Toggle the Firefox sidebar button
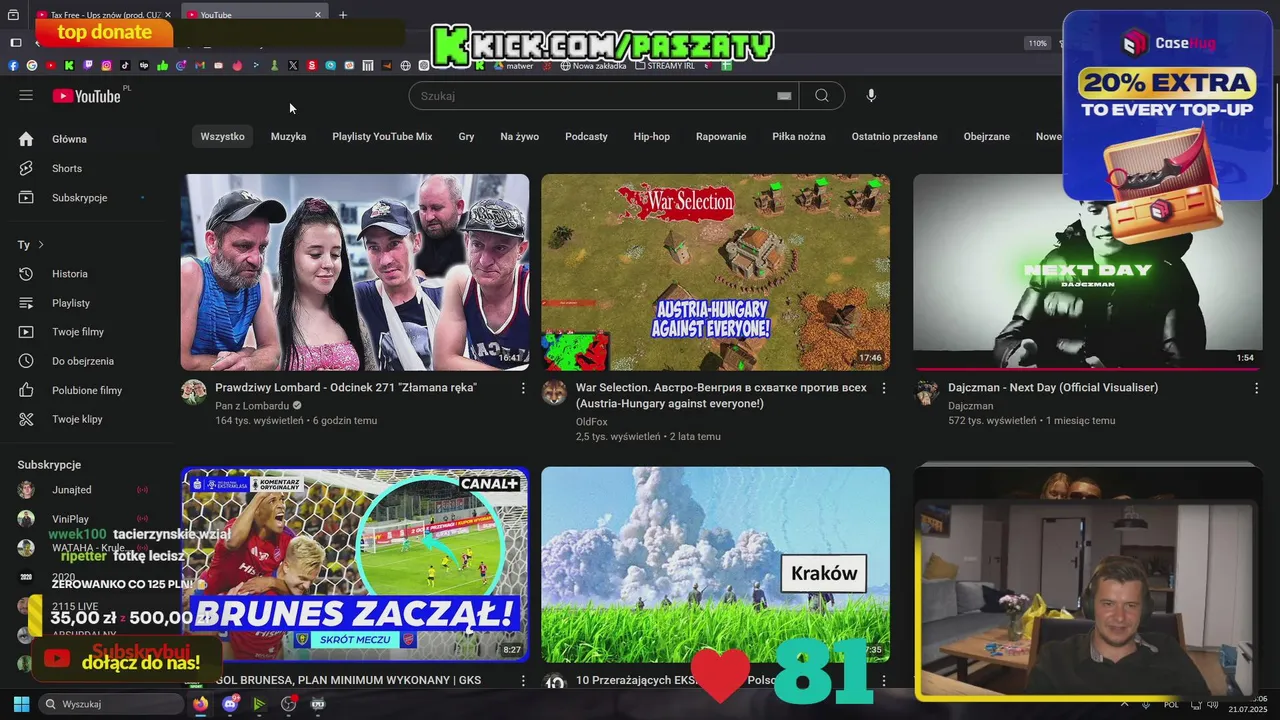This screenshot has height=720, width=1280. coord(16,42)
